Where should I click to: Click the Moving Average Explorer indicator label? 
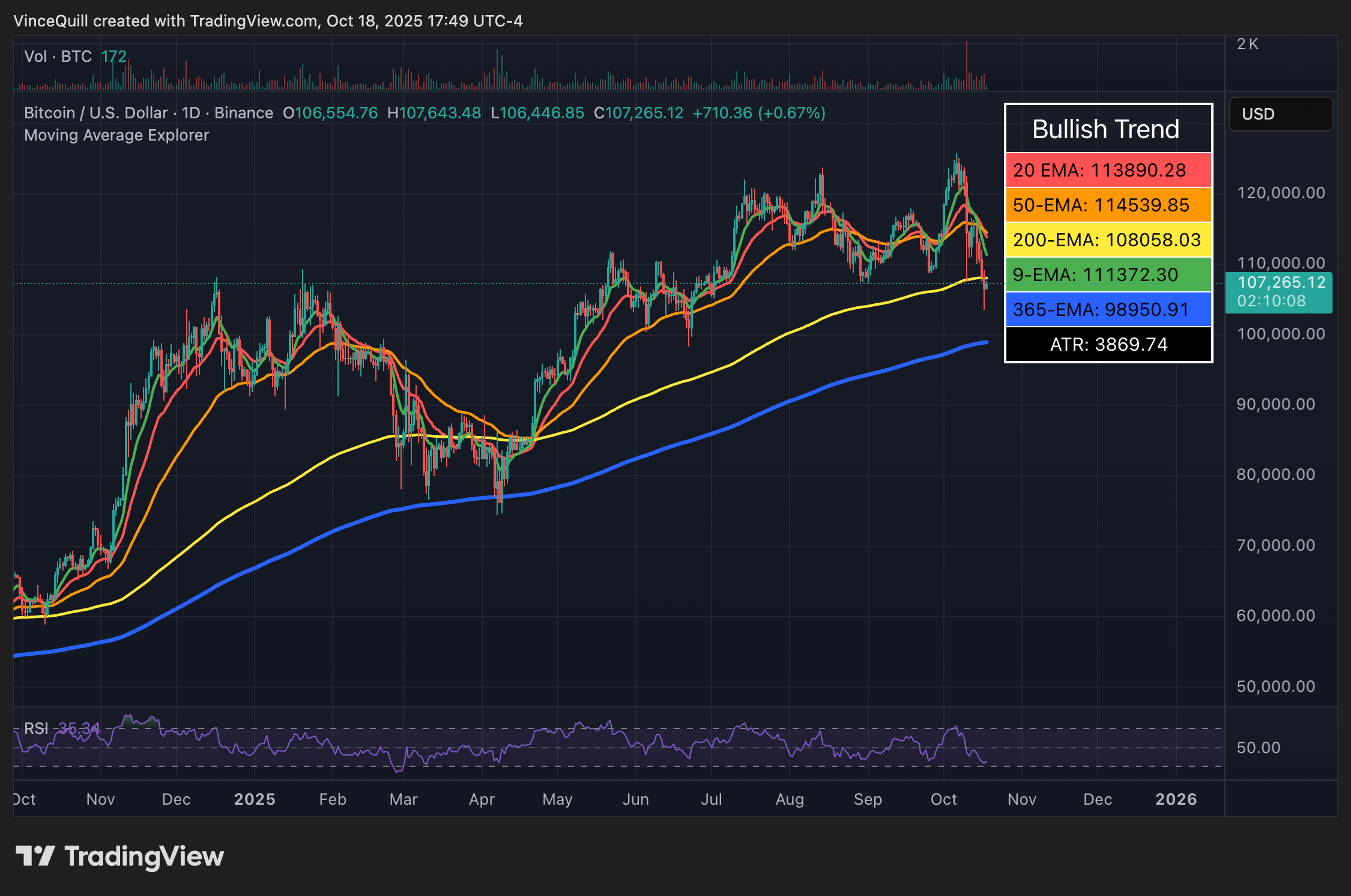coord(116,135)
